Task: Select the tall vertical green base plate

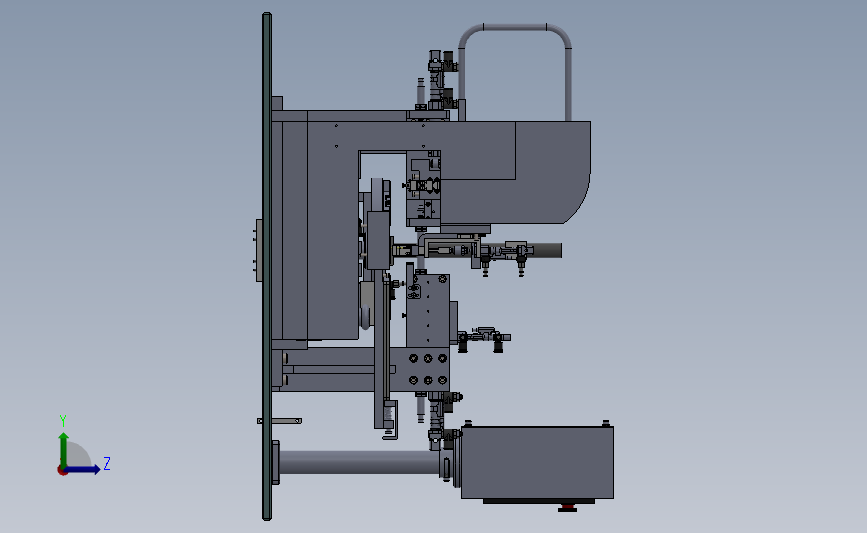Action: [x=267, y=266]
